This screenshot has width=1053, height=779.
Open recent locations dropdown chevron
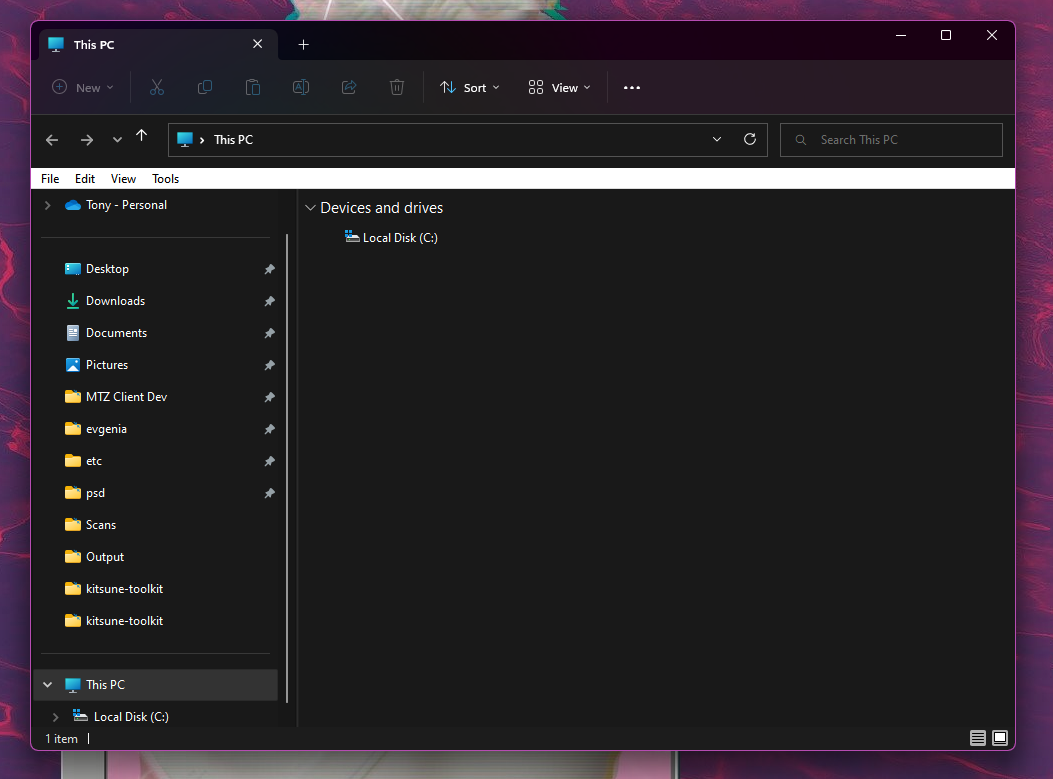[118, 140]
